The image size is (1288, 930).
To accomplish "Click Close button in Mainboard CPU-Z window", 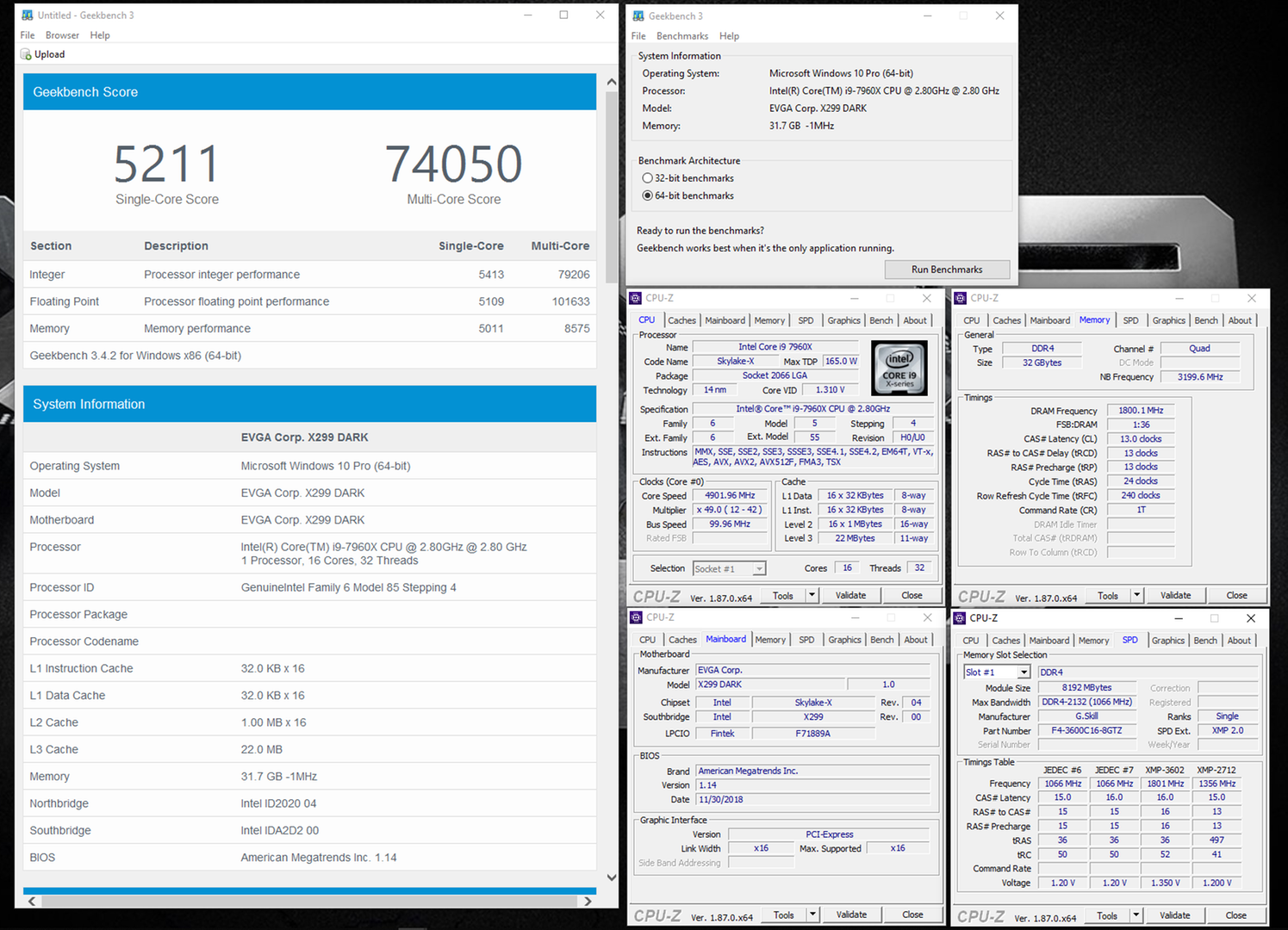I will pos(912,914).
